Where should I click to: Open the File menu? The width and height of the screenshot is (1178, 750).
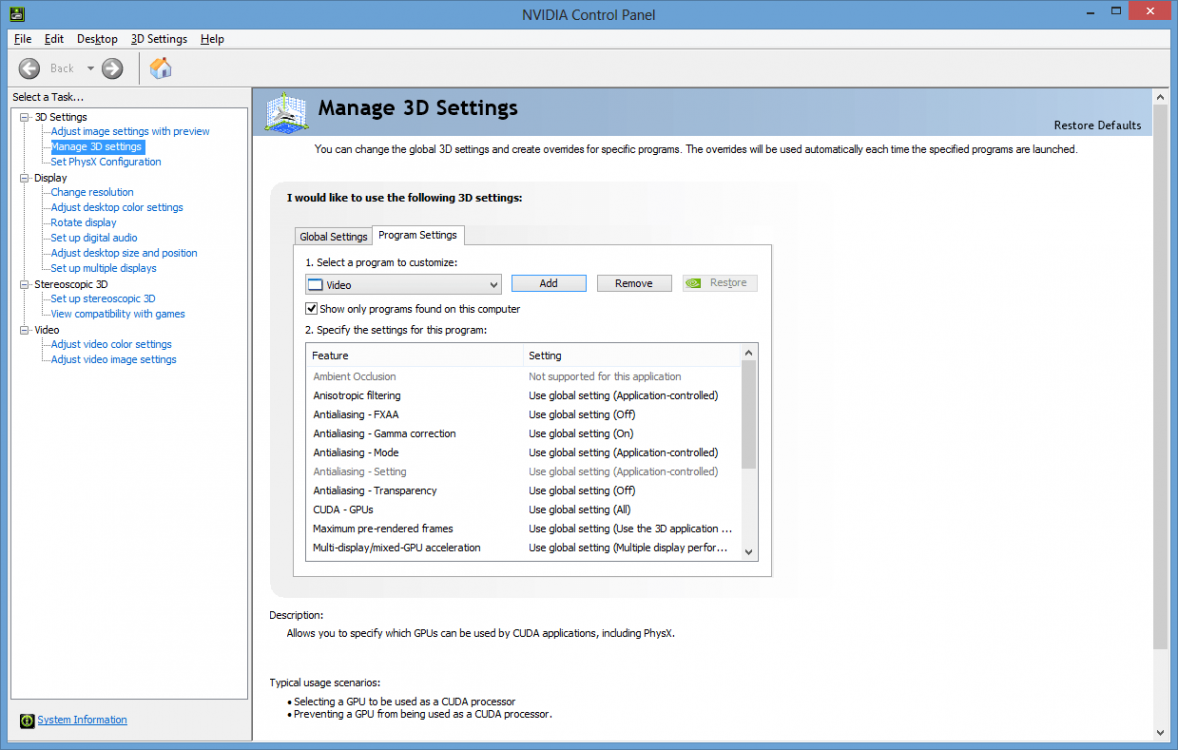point(23,39)
